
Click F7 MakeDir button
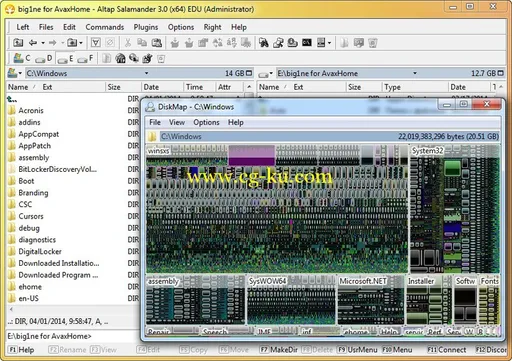279,350
